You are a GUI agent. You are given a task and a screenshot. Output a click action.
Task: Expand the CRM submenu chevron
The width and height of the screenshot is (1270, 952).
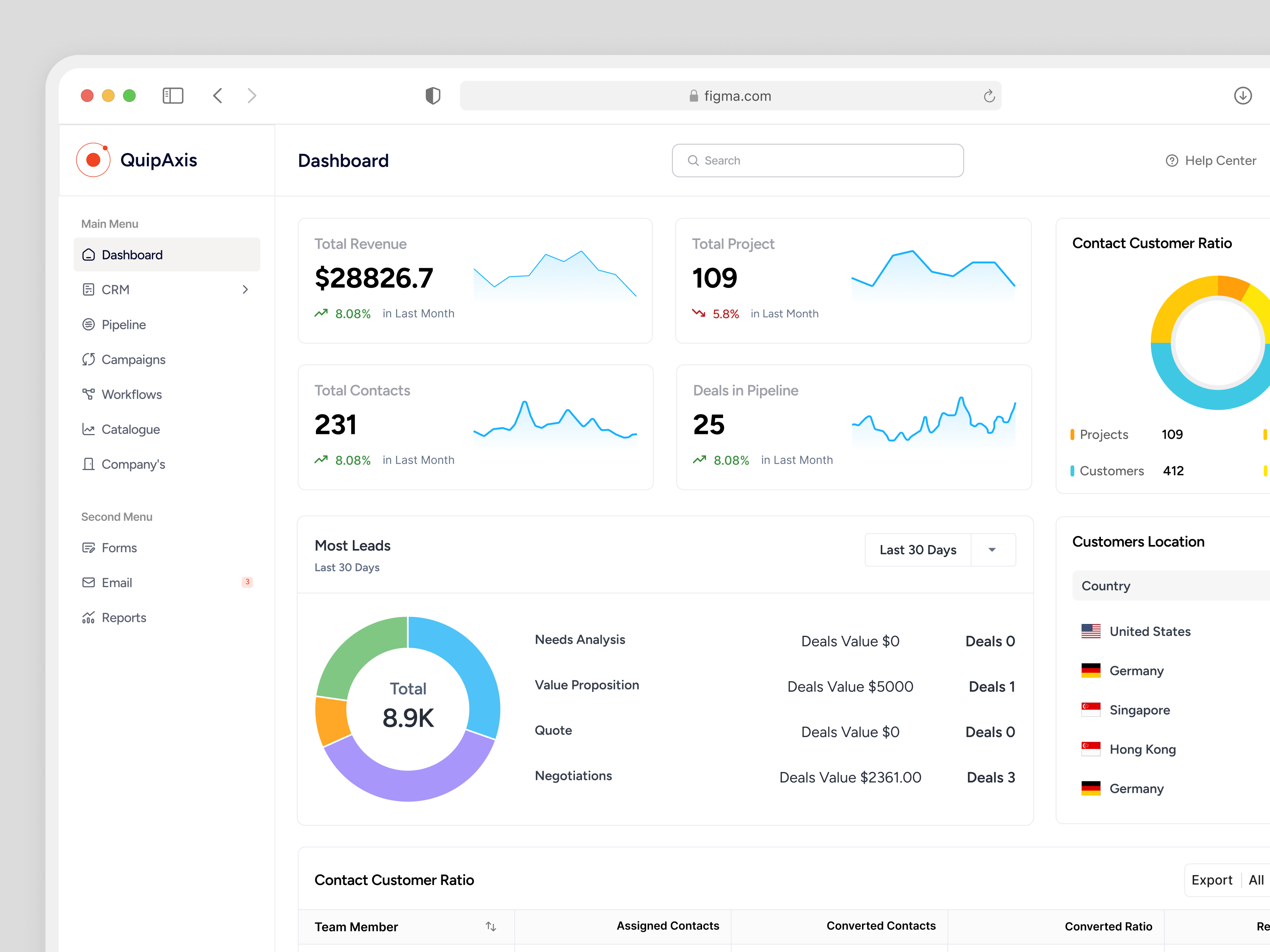coord(245,290)
